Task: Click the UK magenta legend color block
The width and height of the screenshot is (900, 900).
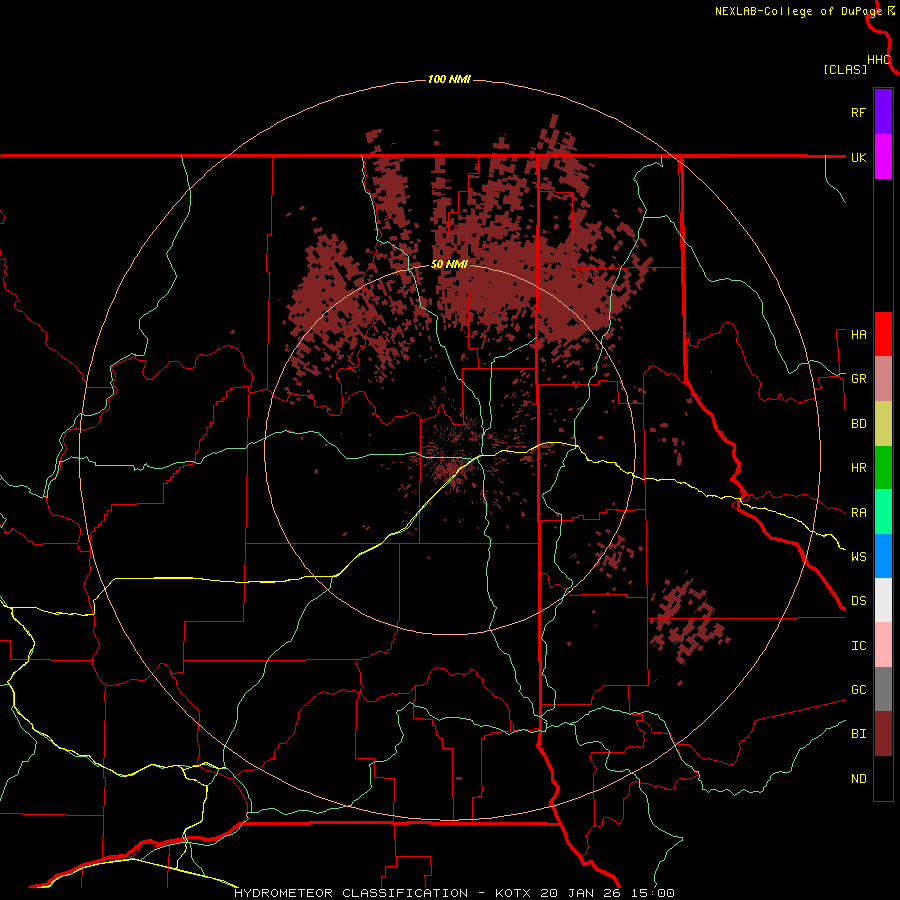Action: [883, 157]
